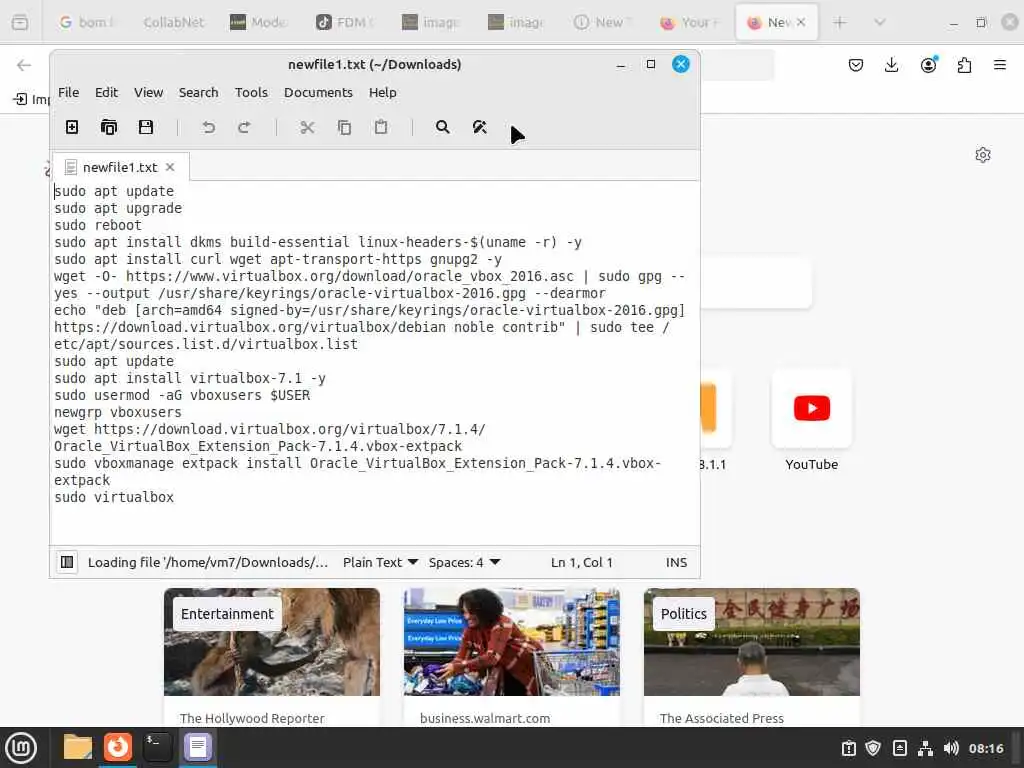
Task: Open the View menu
Action: (x=148, y=93)
